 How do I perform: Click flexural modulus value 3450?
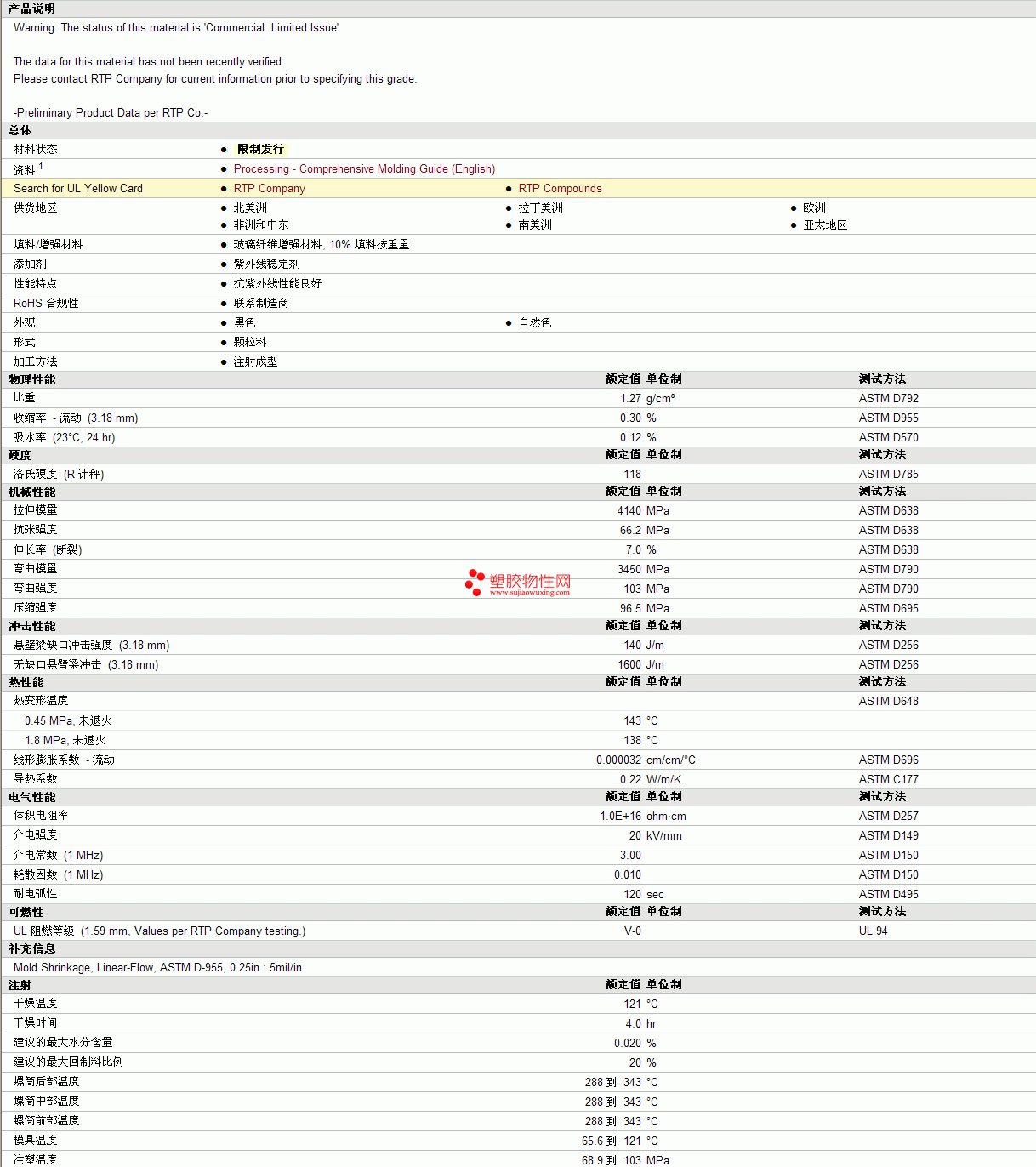pos(629,569)
